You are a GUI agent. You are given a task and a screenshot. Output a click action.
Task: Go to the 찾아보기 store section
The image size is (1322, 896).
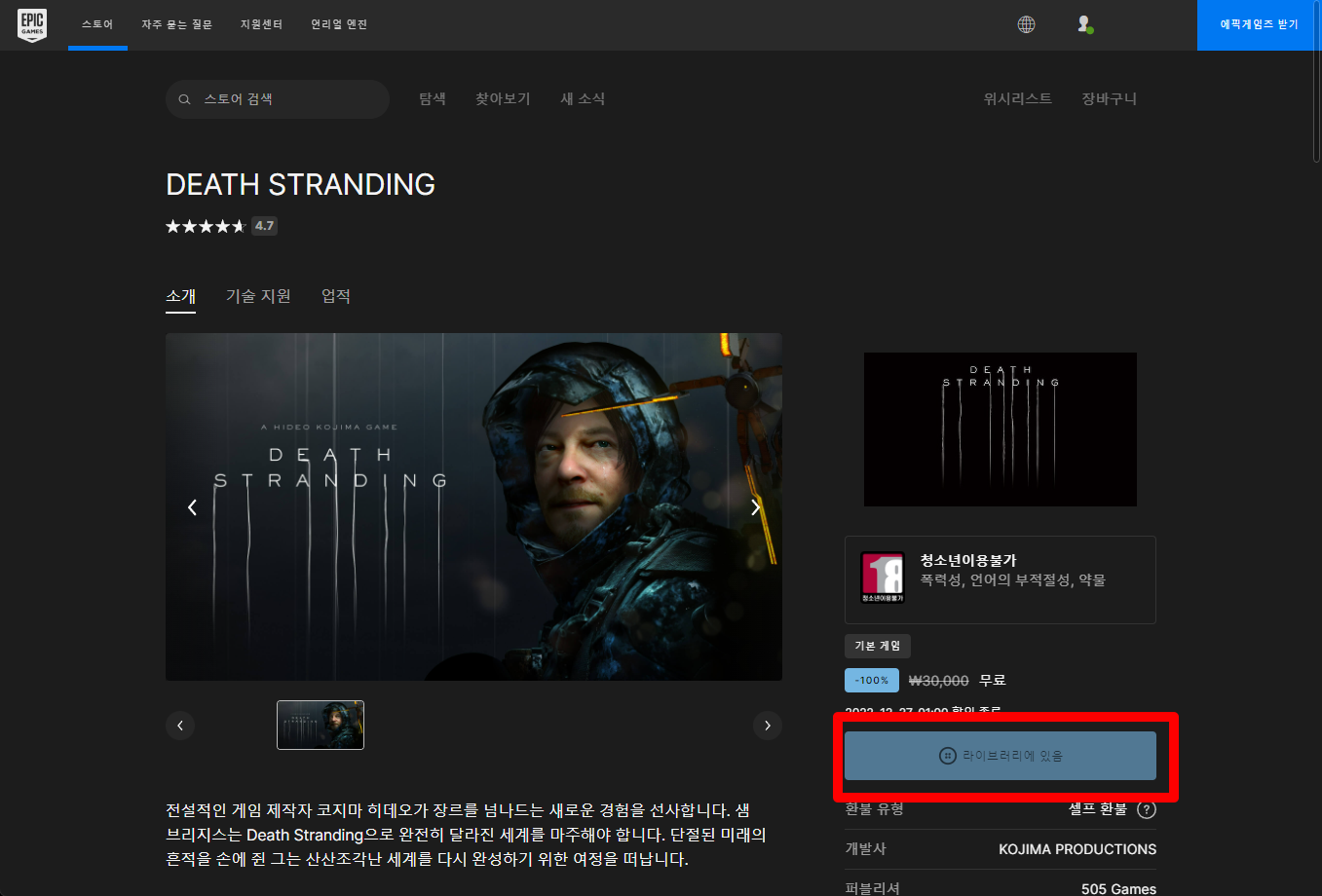click(x=503, y=99)
